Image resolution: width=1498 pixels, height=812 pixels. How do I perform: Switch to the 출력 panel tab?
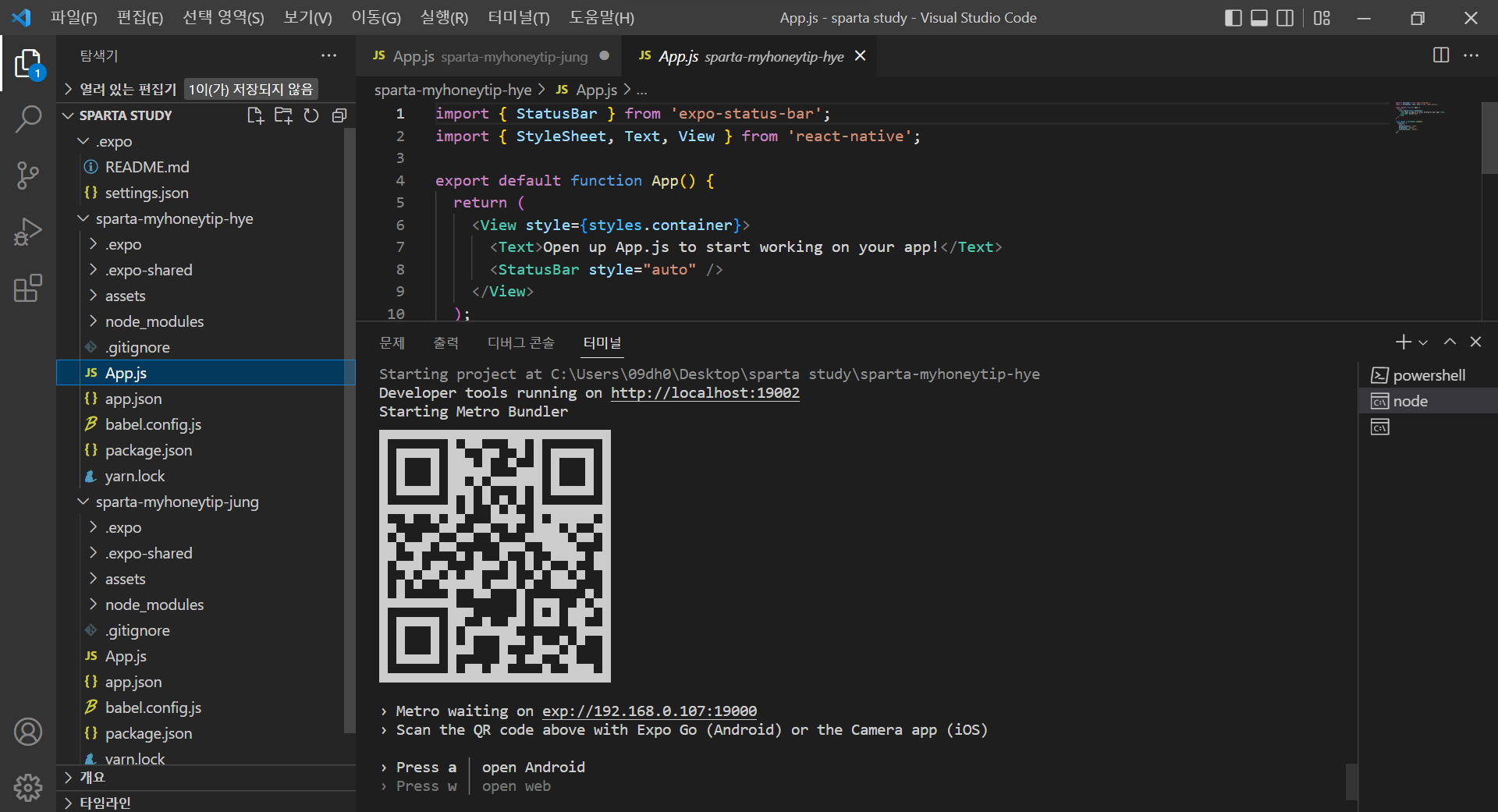[x=446, y=342]
